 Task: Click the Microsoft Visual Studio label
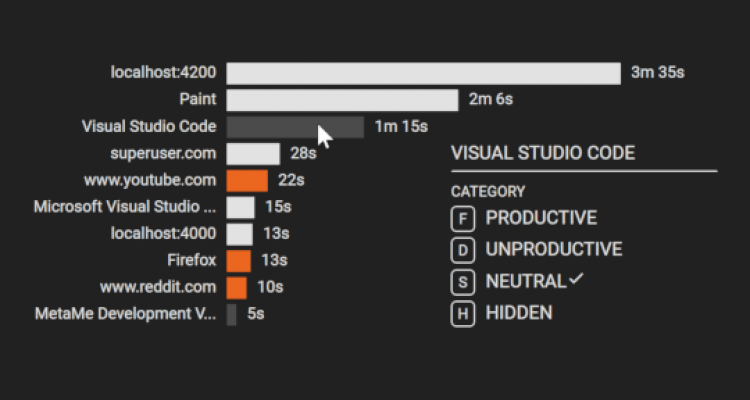(124, 207)
